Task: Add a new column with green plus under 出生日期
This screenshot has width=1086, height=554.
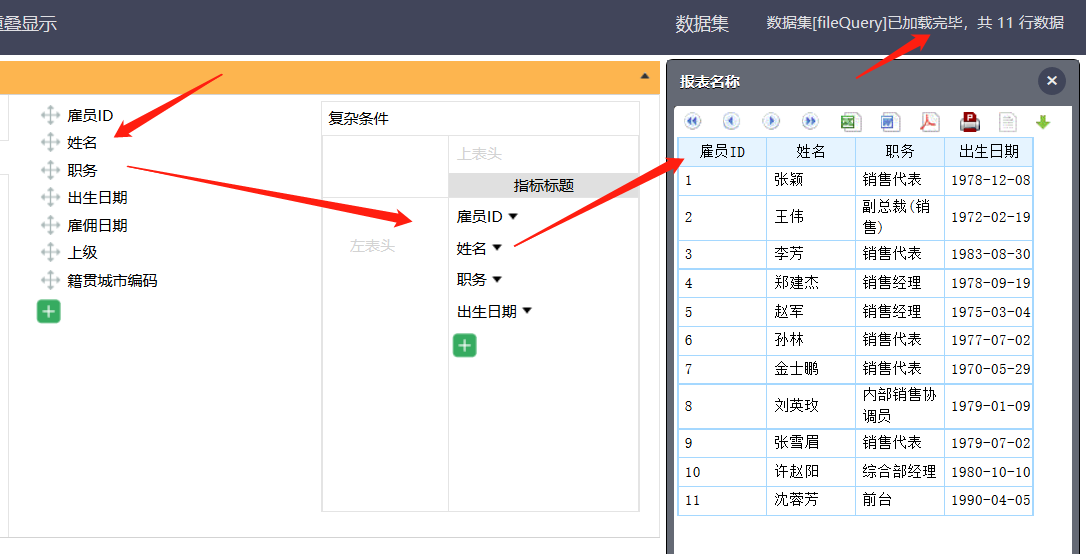Action: (465, 346)
